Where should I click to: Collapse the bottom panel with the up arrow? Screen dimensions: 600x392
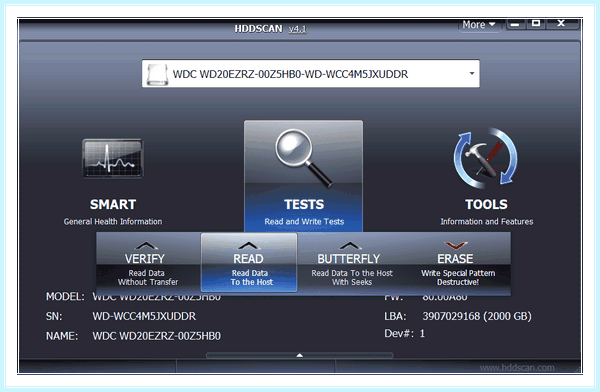300,355
